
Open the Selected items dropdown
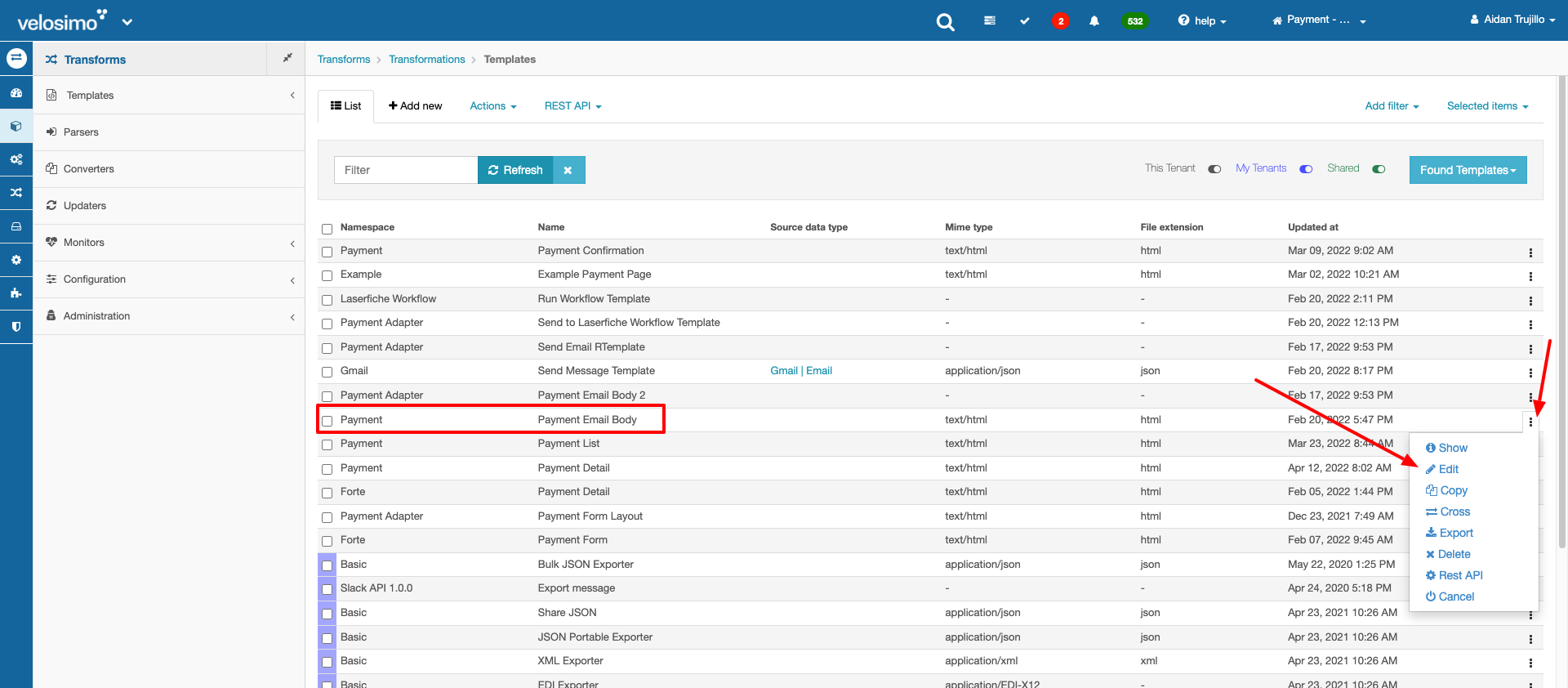(x=1487, y=106)
